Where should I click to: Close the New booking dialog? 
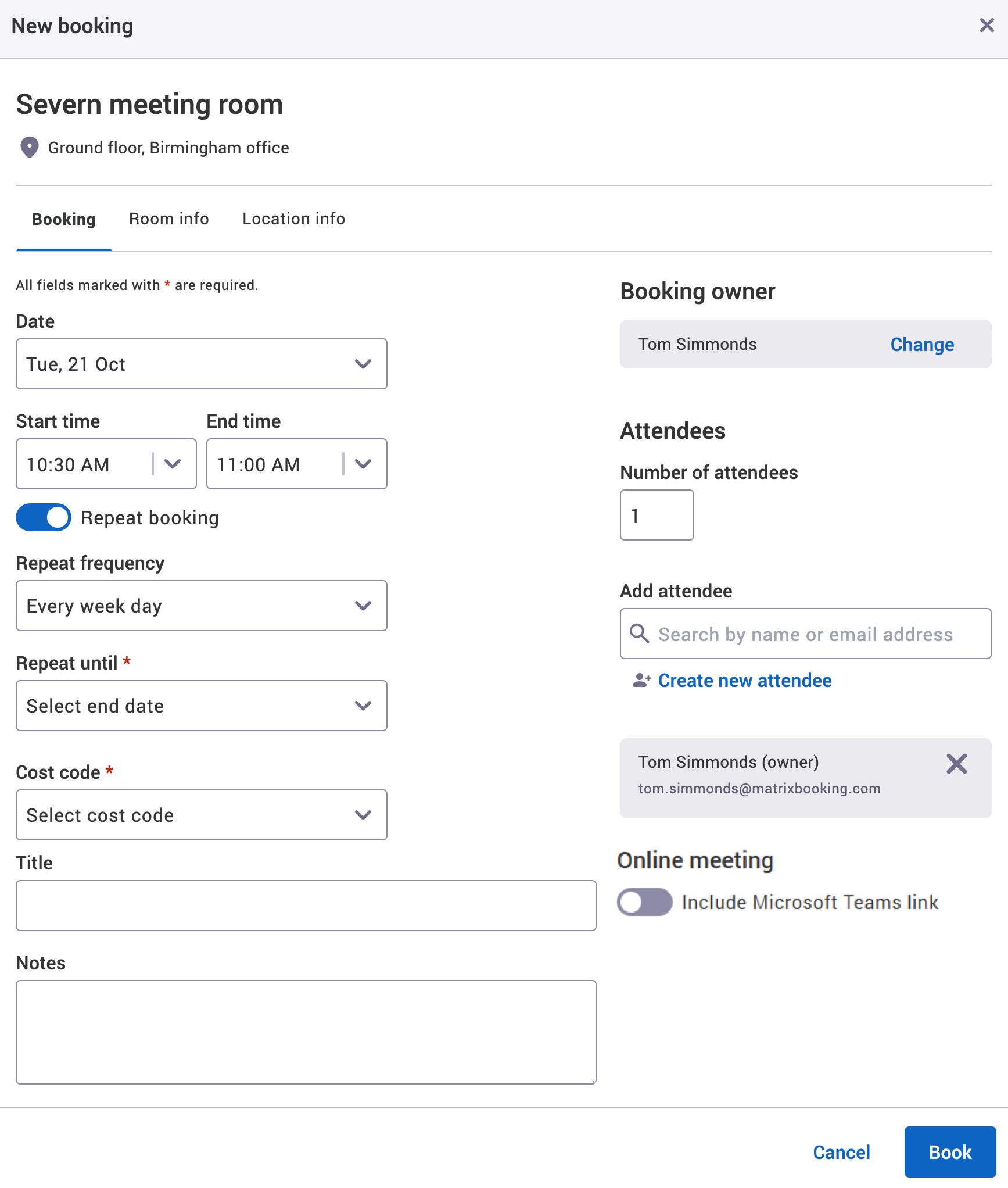coord(987,25)
